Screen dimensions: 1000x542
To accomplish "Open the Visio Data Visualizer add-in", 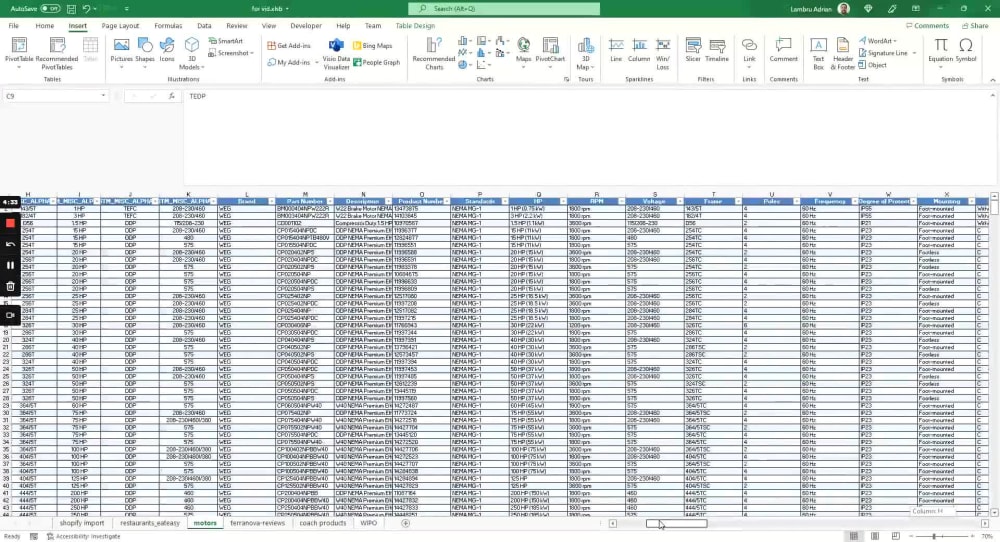I will tap(336, 54).
